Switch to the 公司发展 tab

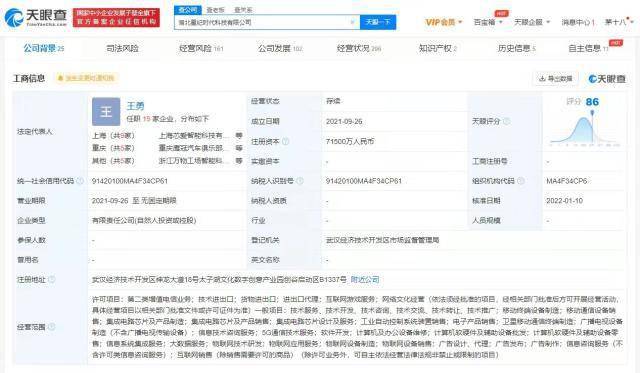280,49
